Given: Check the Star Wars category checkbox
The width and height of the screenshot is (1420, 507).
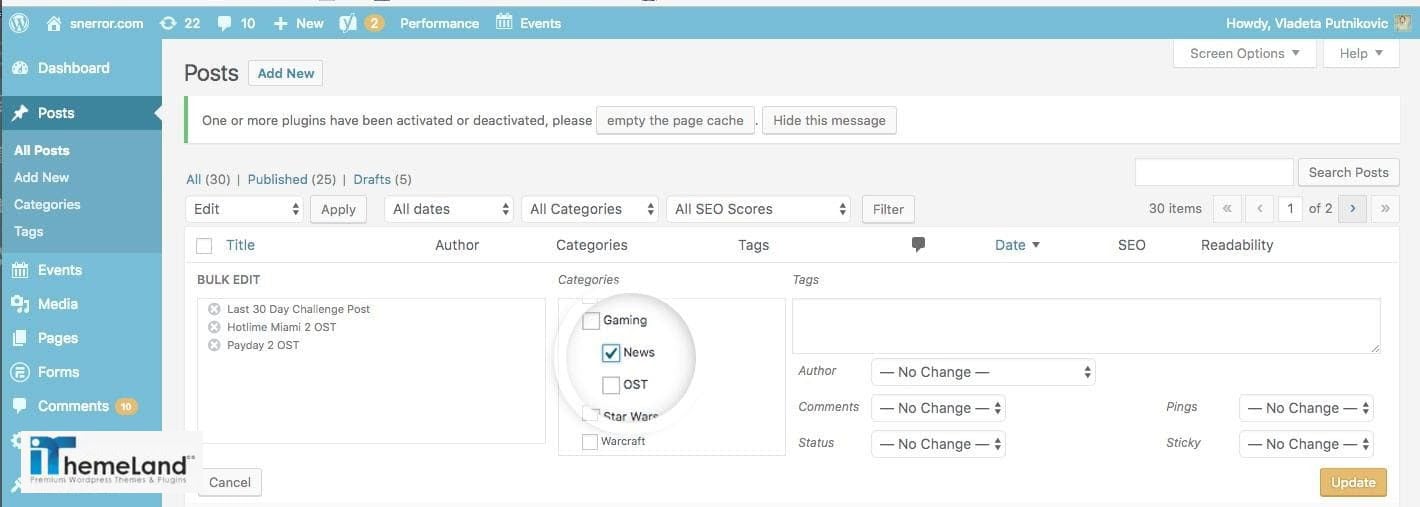Looking at the screenshot, I should click(x=591, y=414).
